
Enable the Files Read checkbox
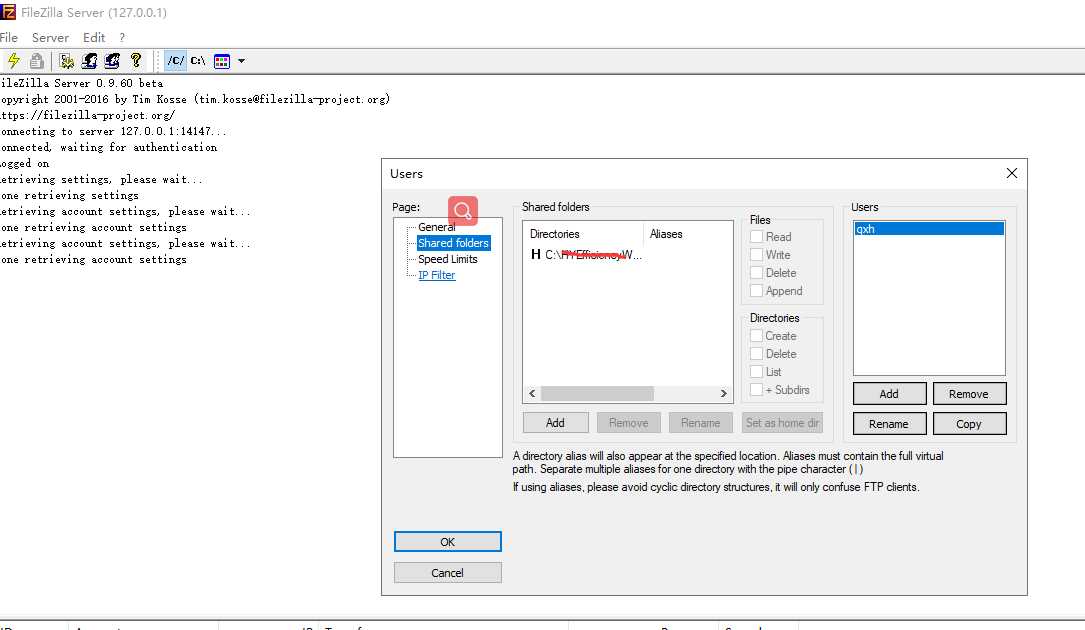756,237
